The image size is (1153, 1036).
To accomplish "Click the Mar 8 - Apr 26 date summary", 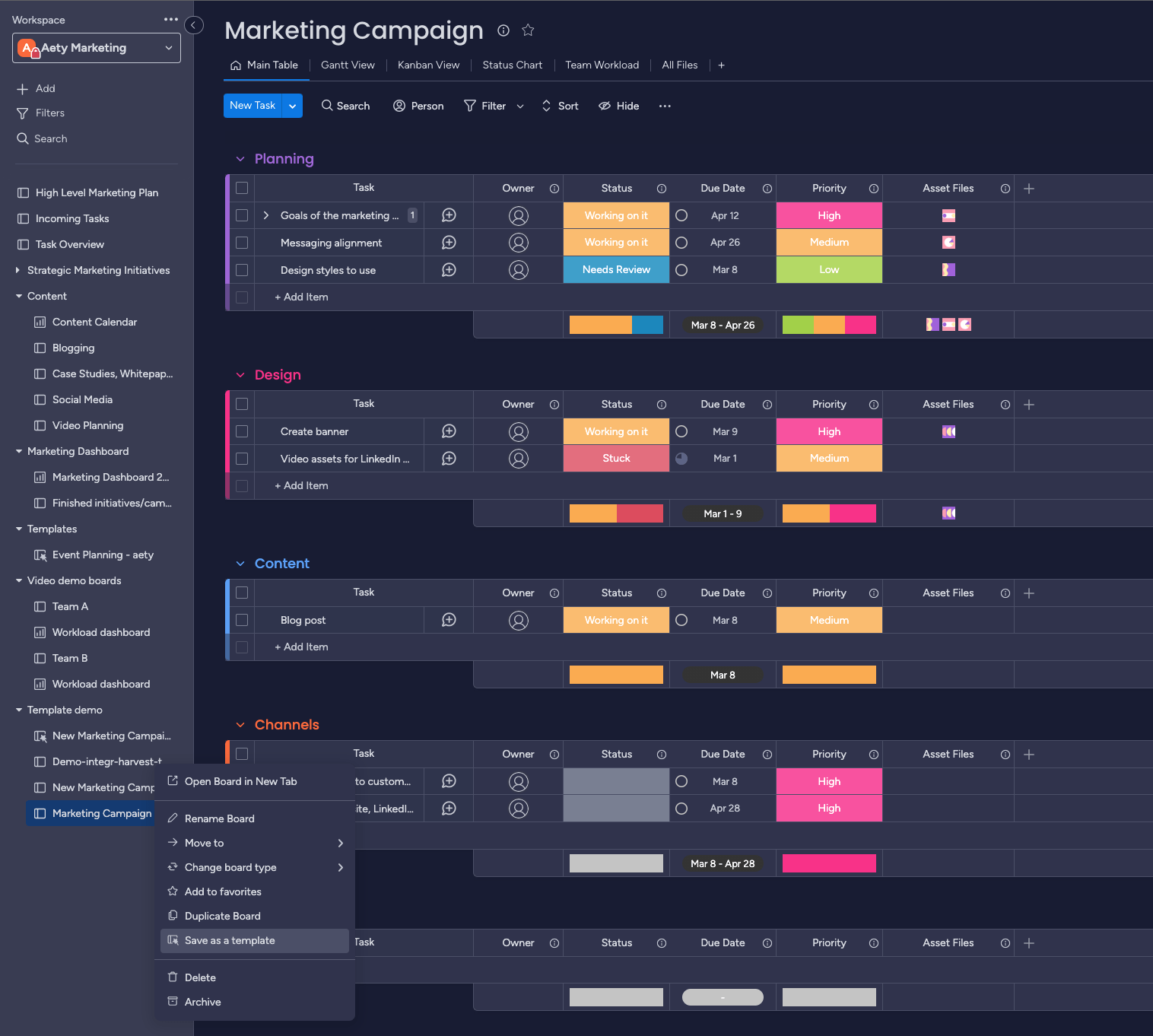I will point(723,325).
